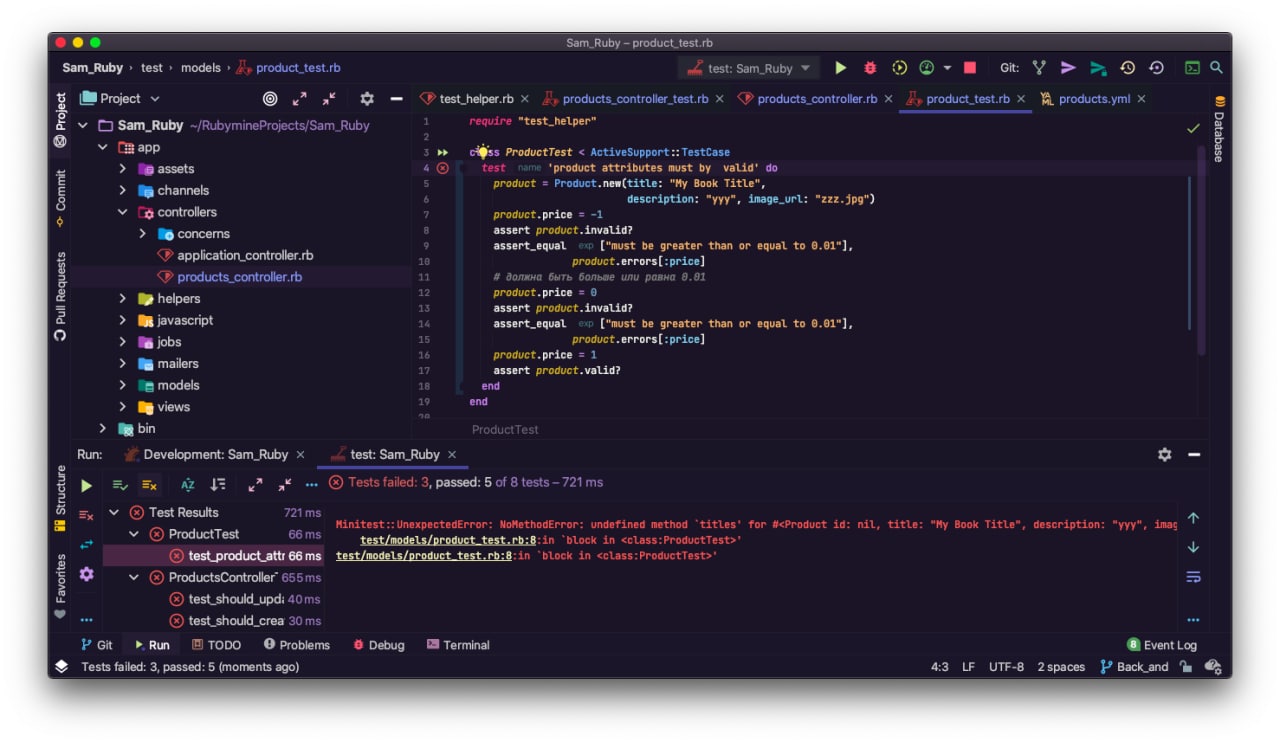Click the Git rollback icon
The height and width of the screenshot is (742, 1280).
pyautogui.click(x=1157, y=68)
